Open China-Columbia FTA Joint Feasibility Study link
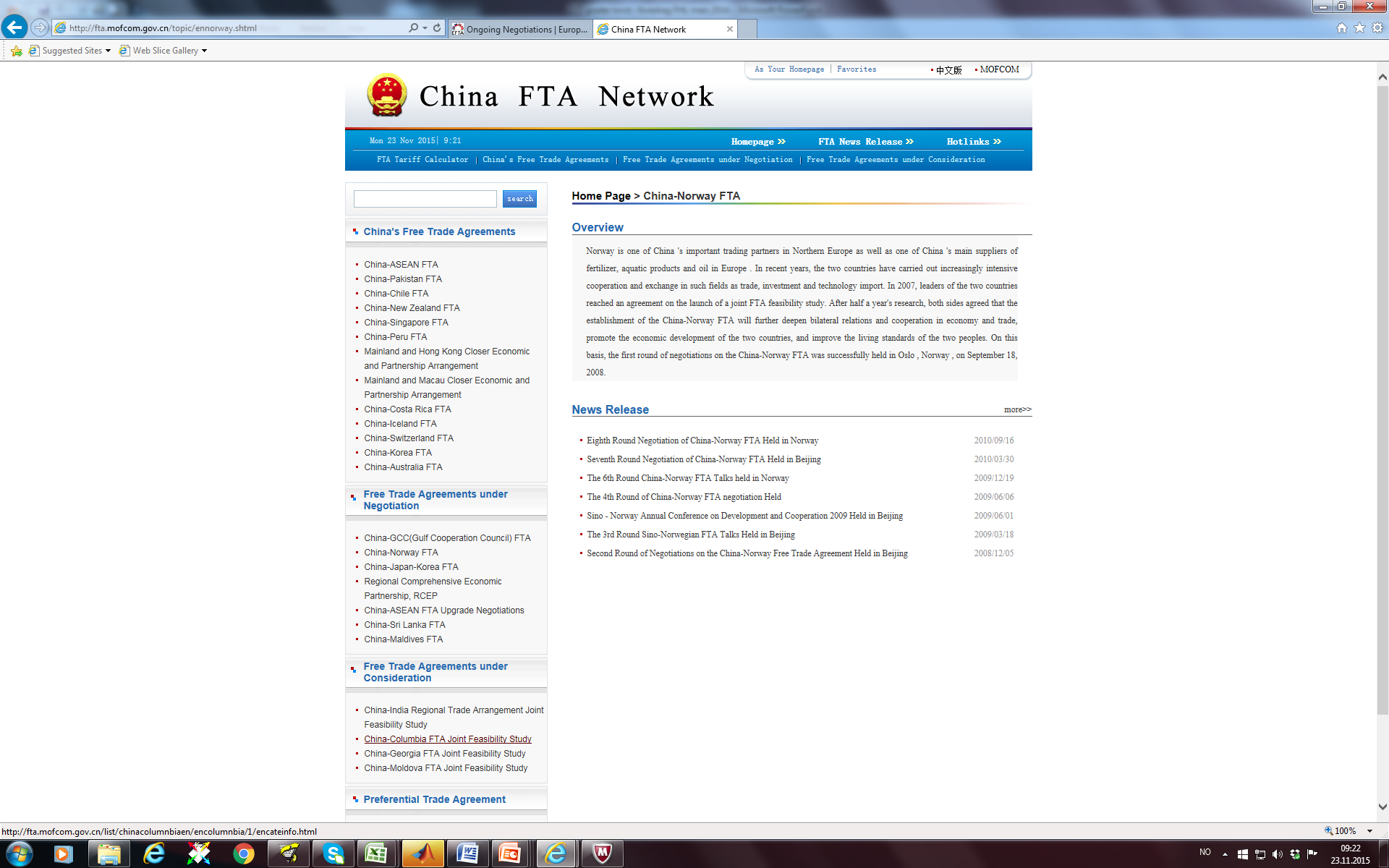Viewport: 1389px width, 868px height. point(446,738)
